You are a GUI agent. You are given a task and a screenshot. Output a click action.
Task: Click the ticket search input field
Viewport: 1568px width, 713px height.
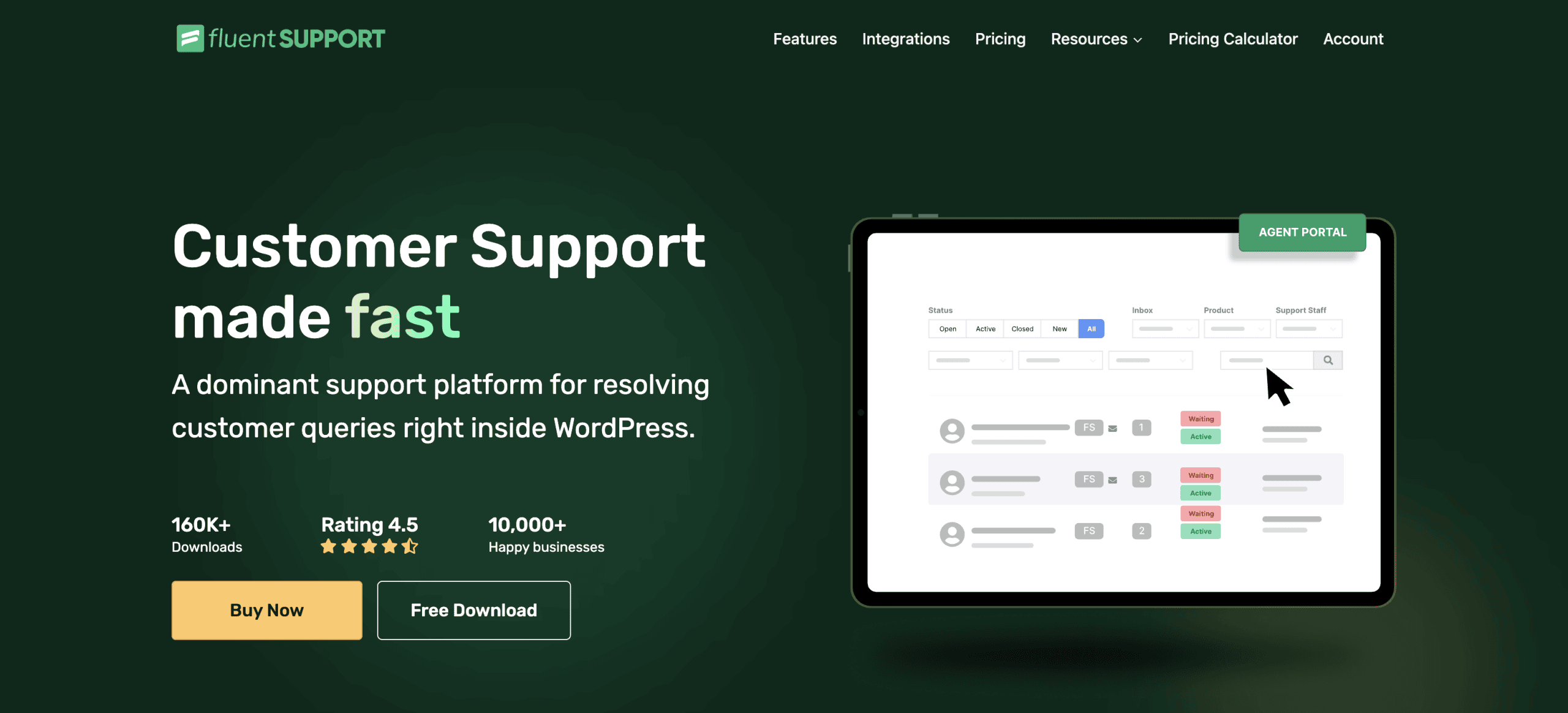[1267, 360]
